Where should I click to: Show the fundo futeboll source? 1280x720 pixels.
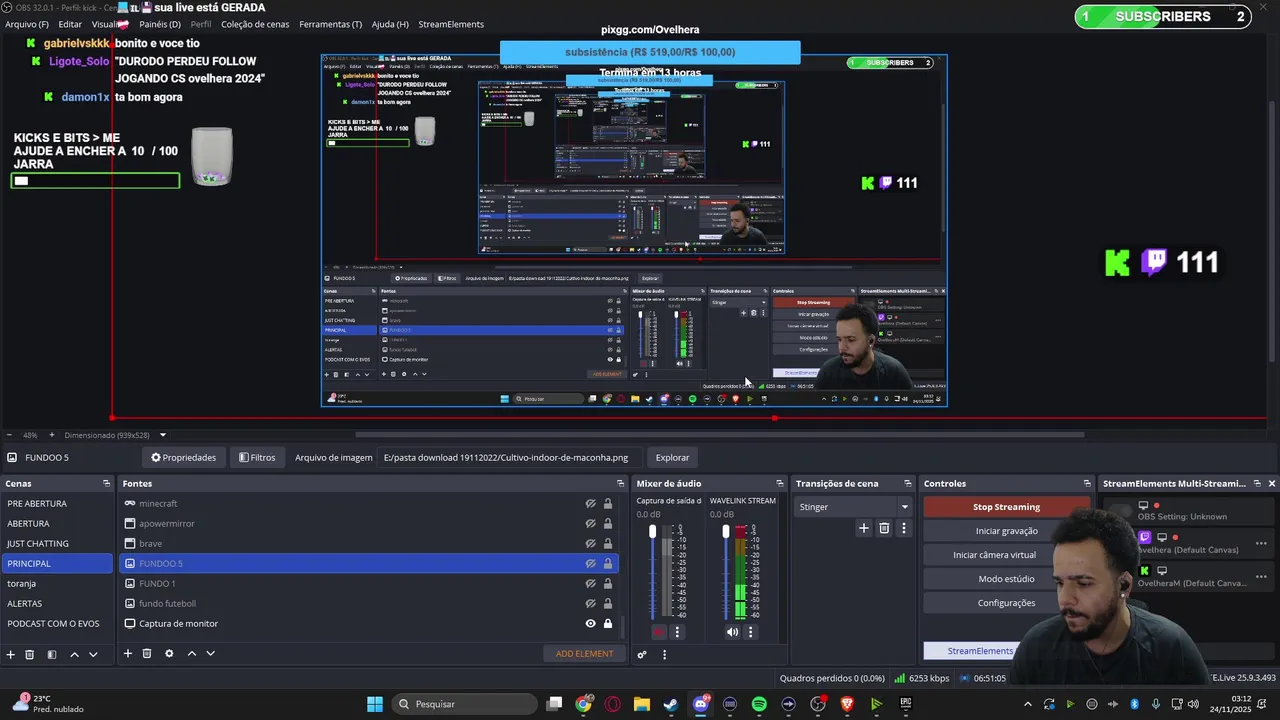[590, 604]
